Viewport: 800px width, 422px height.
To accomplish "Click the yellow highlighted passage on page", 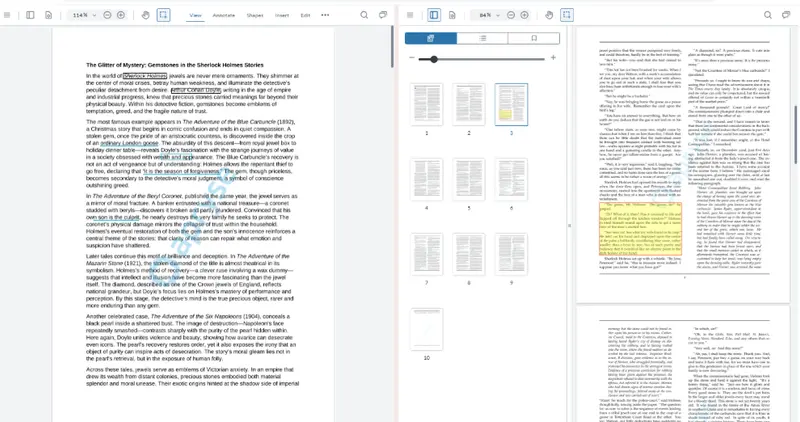I will tap(641, 229).
